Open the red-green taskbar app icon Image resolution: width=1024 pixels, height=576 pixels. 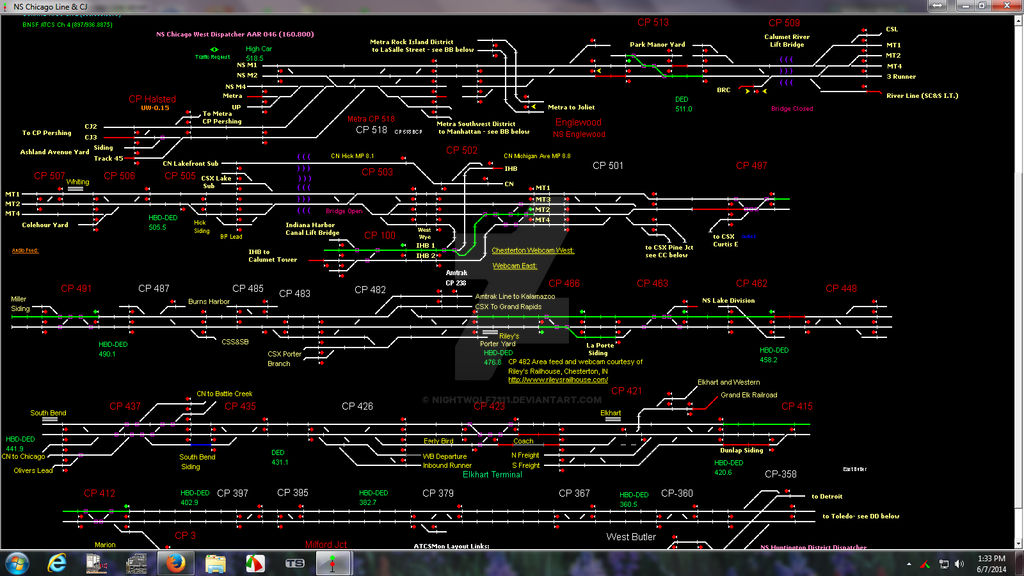(x=255, y=563)
